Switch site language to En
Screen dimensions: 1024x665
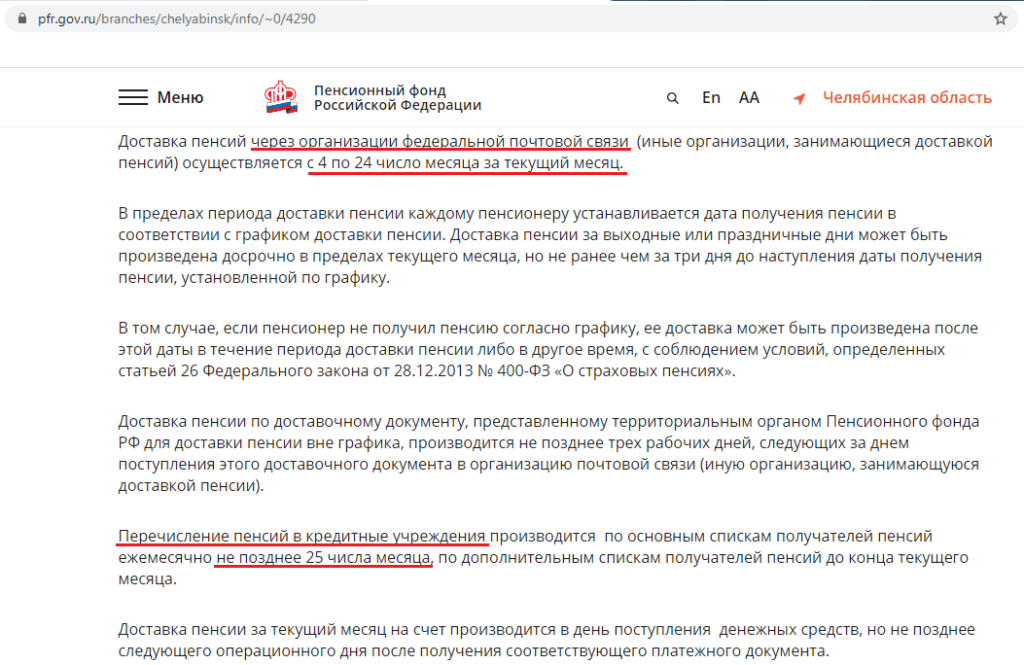click(x=711, y=97)
